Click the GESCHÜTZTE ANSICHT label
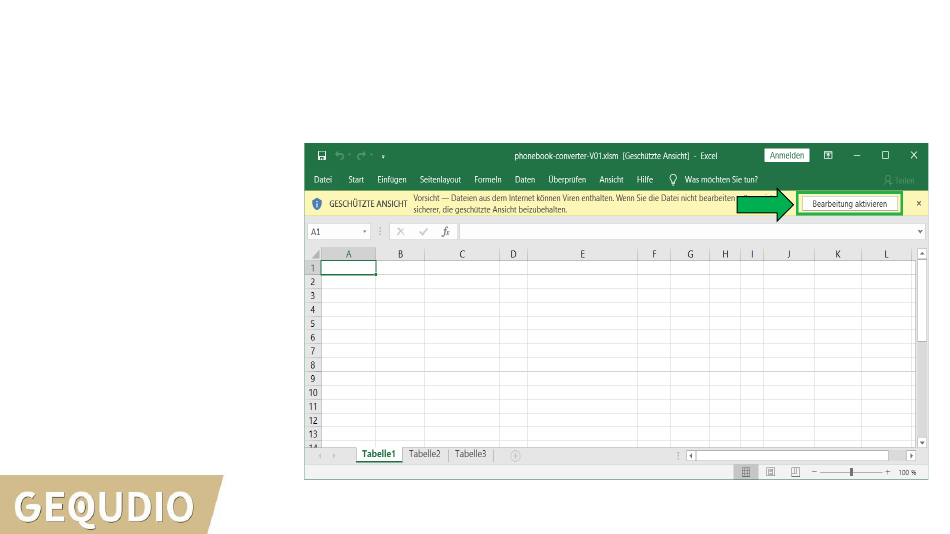The height and width of the screenshot is (534, 950). 368,204
